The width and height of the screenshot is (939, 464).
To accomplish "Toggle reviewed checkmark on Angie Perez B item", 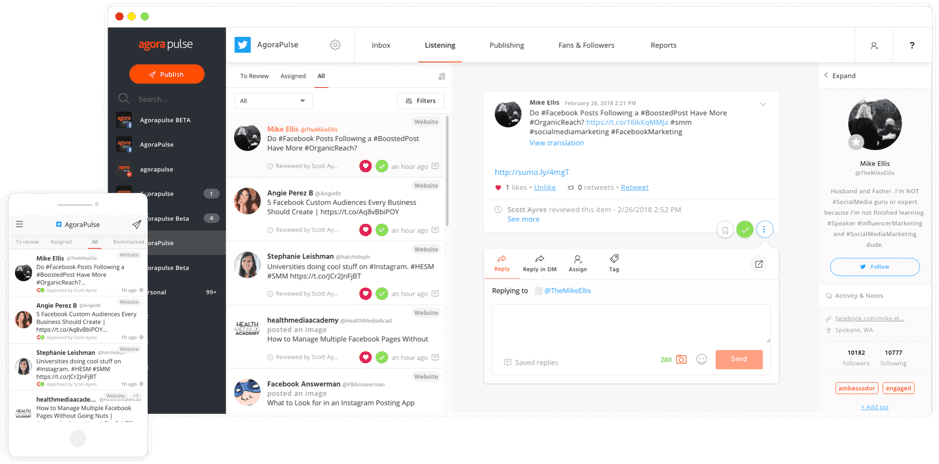I will pyautogui.click(x=381, y=230).
